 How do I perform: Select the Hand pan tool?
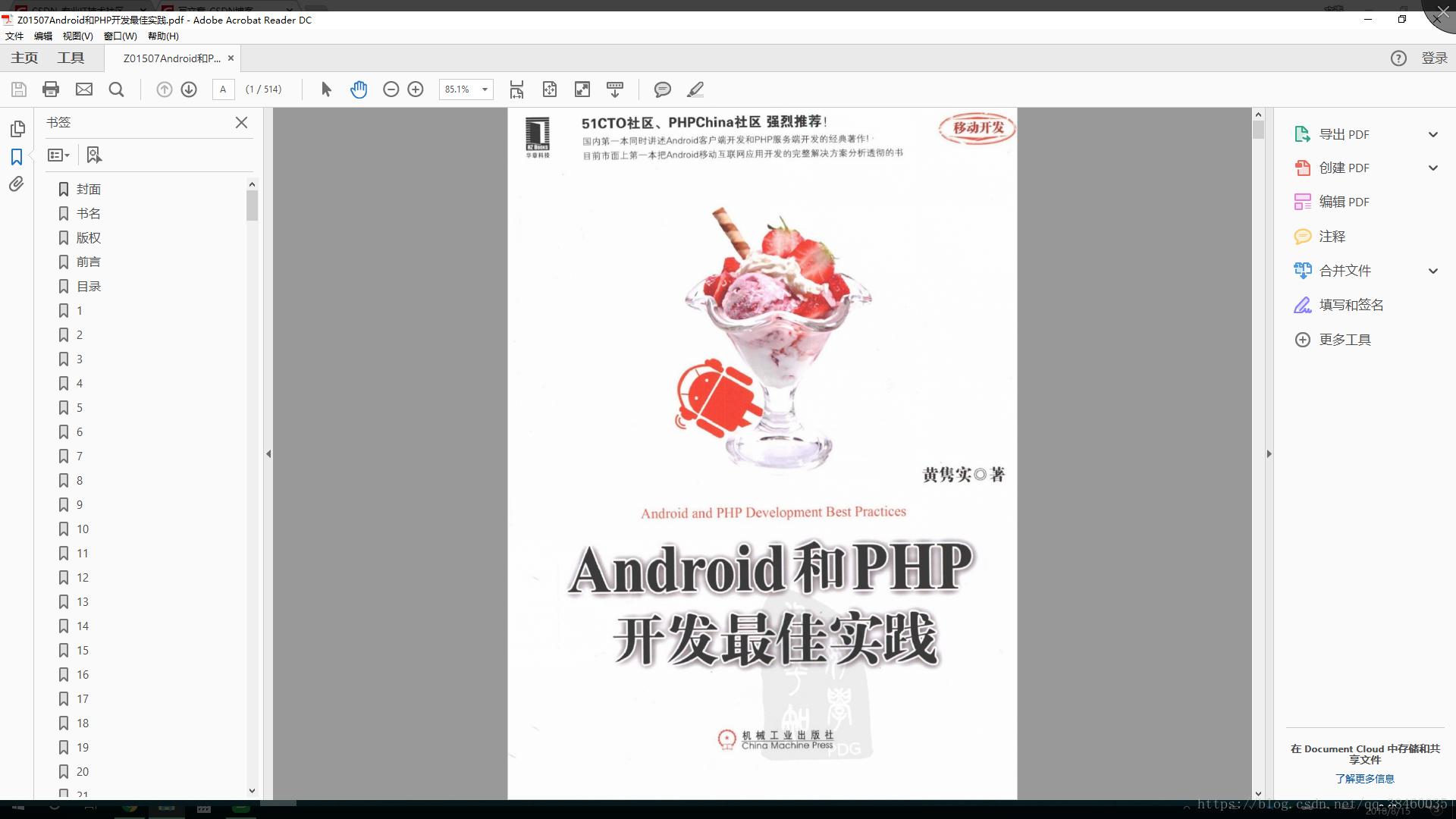359,89
